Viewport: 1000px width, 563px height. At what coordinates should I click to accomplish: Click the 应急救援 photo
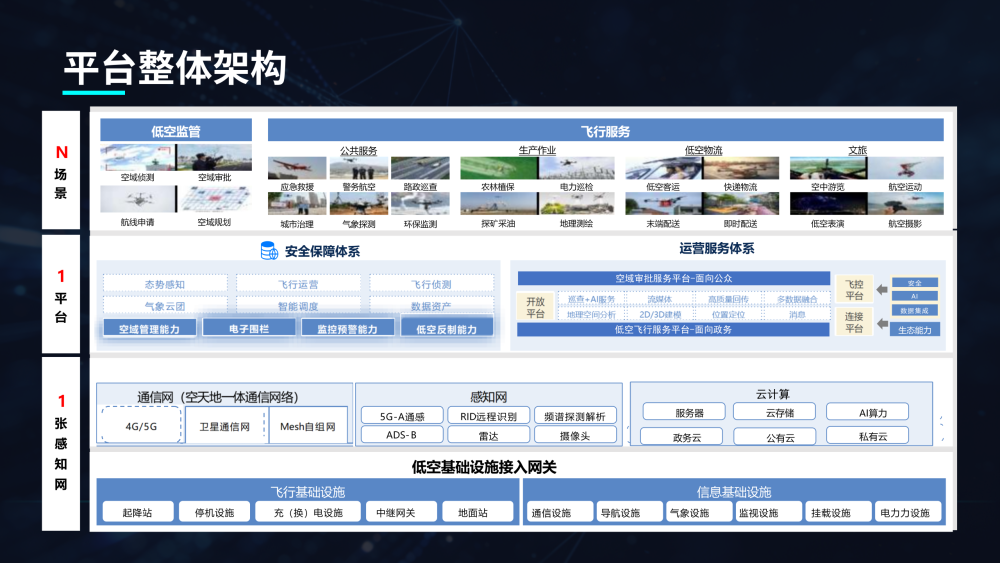coord(297,168)
